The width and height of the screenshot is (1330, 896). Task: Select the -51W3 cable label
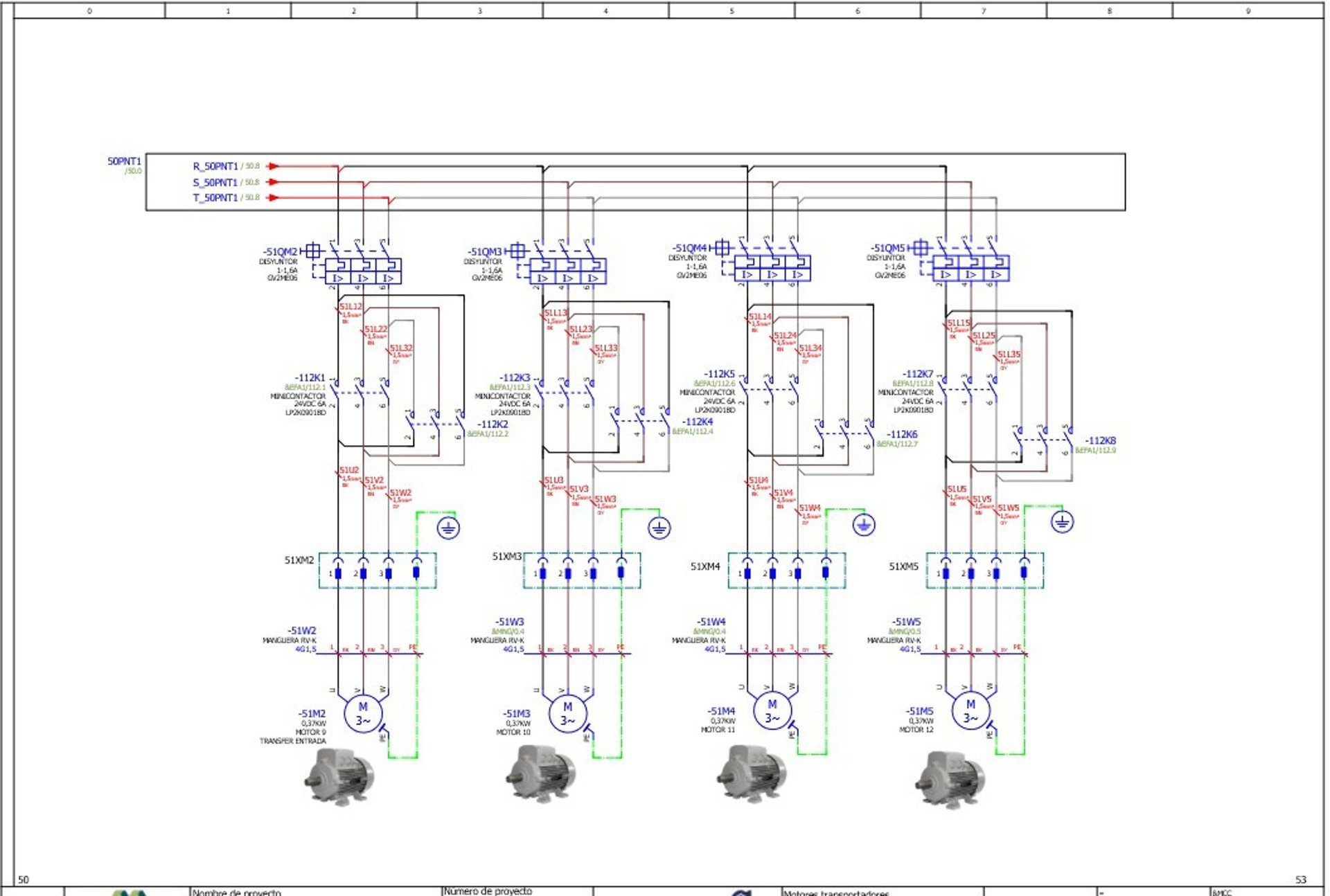point(509,622)
